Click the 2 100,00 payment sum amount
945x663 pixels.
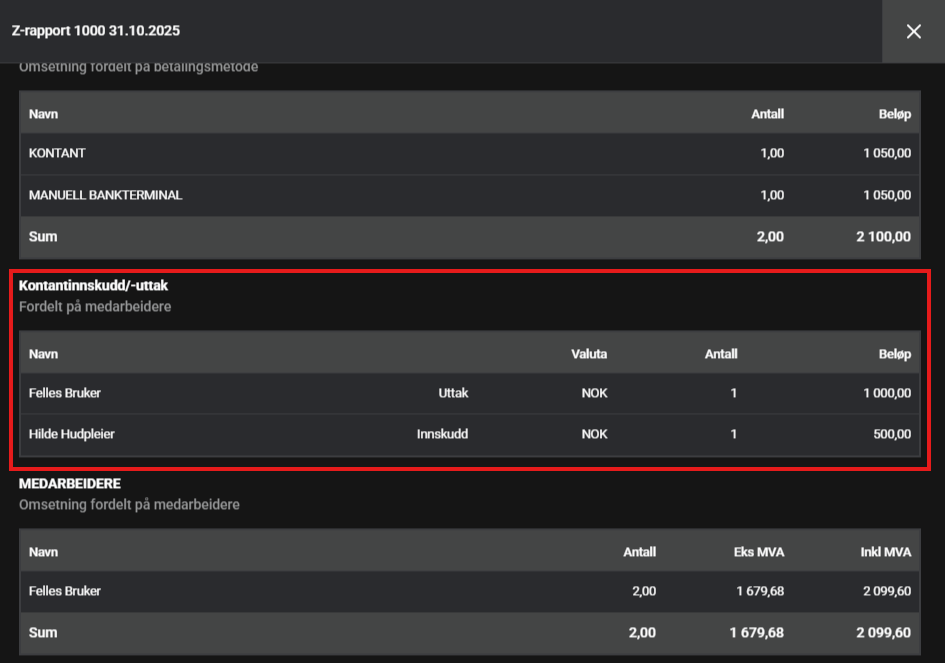[x=883, y=237]
